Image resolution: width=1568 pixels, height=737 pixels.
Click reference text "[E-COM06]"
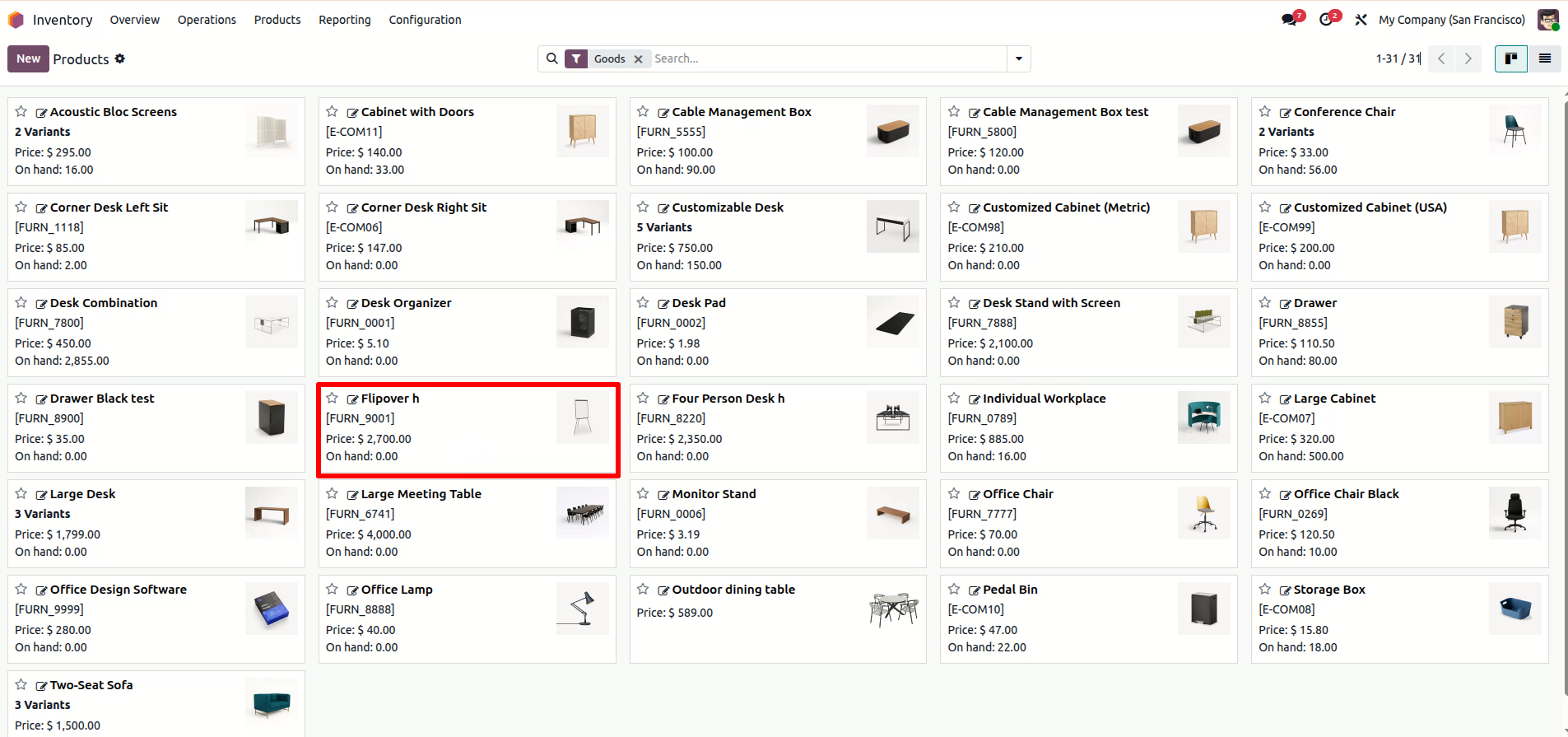tap(354, 227)
